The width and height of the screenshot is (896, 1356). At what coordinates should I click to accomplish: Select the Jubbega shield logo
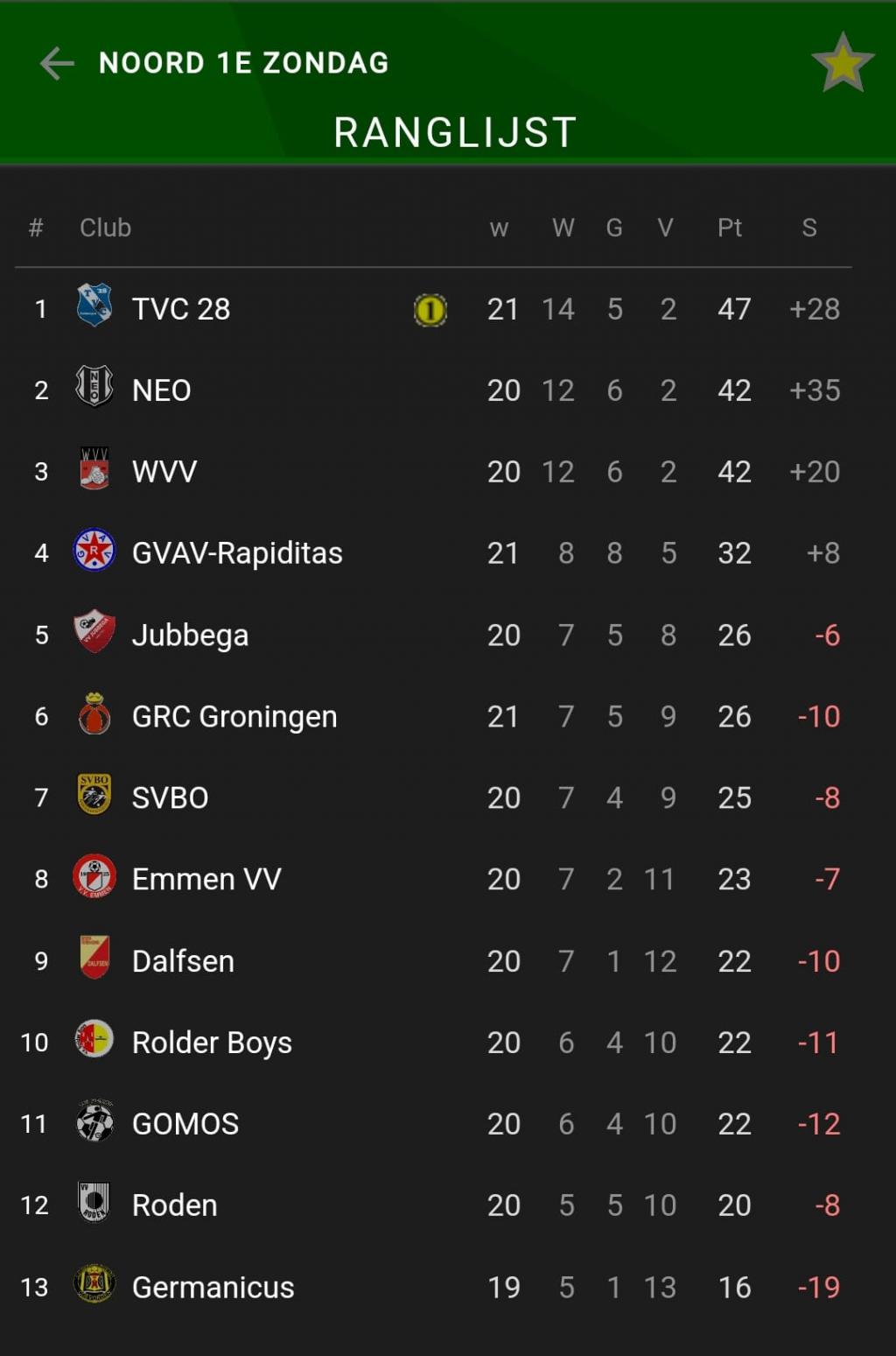tap(94, 631)
